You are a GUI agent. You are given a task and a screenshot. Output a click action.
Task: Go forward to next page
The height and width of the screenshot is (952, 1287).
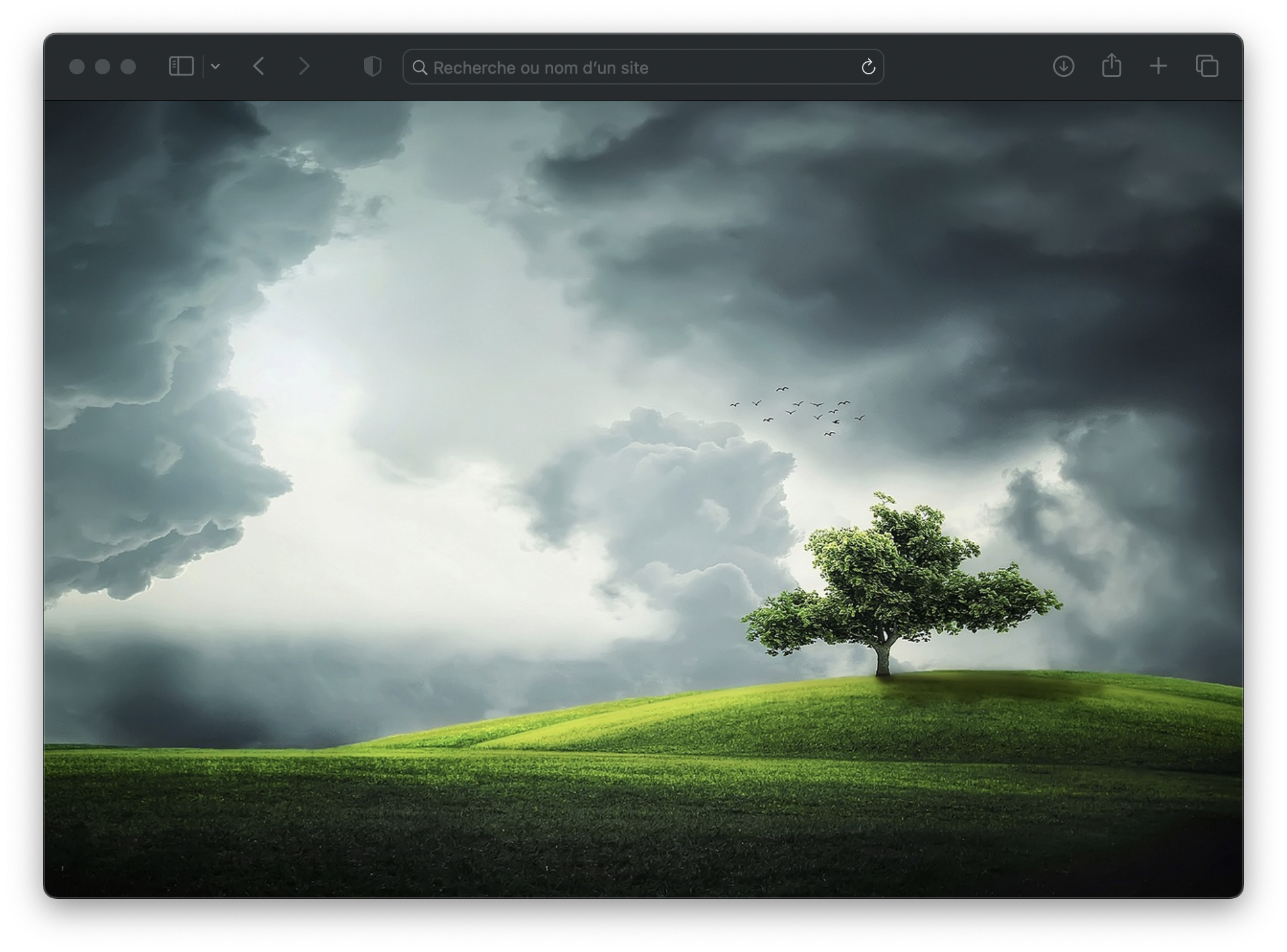click(x=304, y=67)
